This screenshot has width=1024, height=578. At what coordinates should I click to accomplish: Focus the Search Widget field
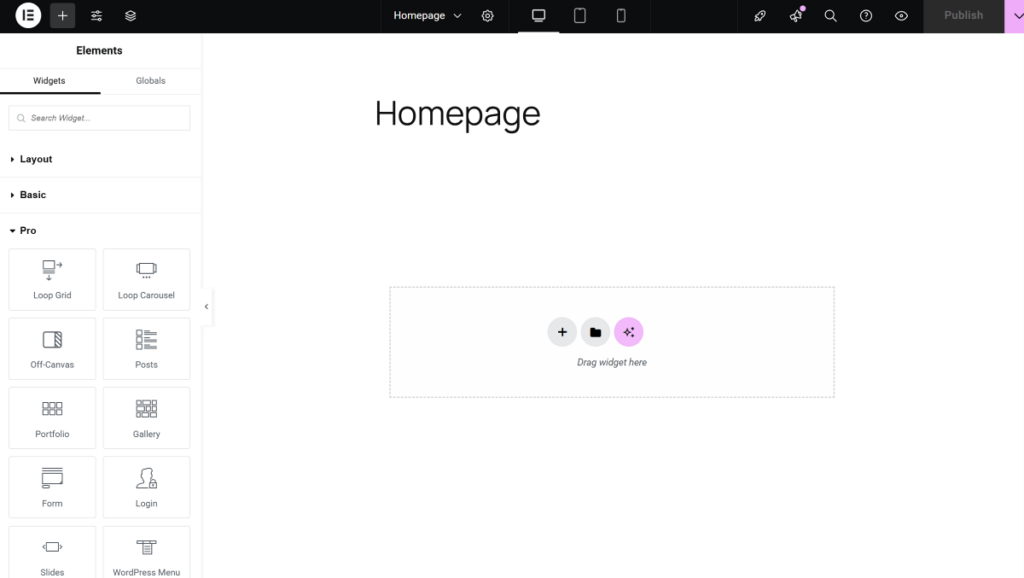pyautogui.click(x=99, y=118)
